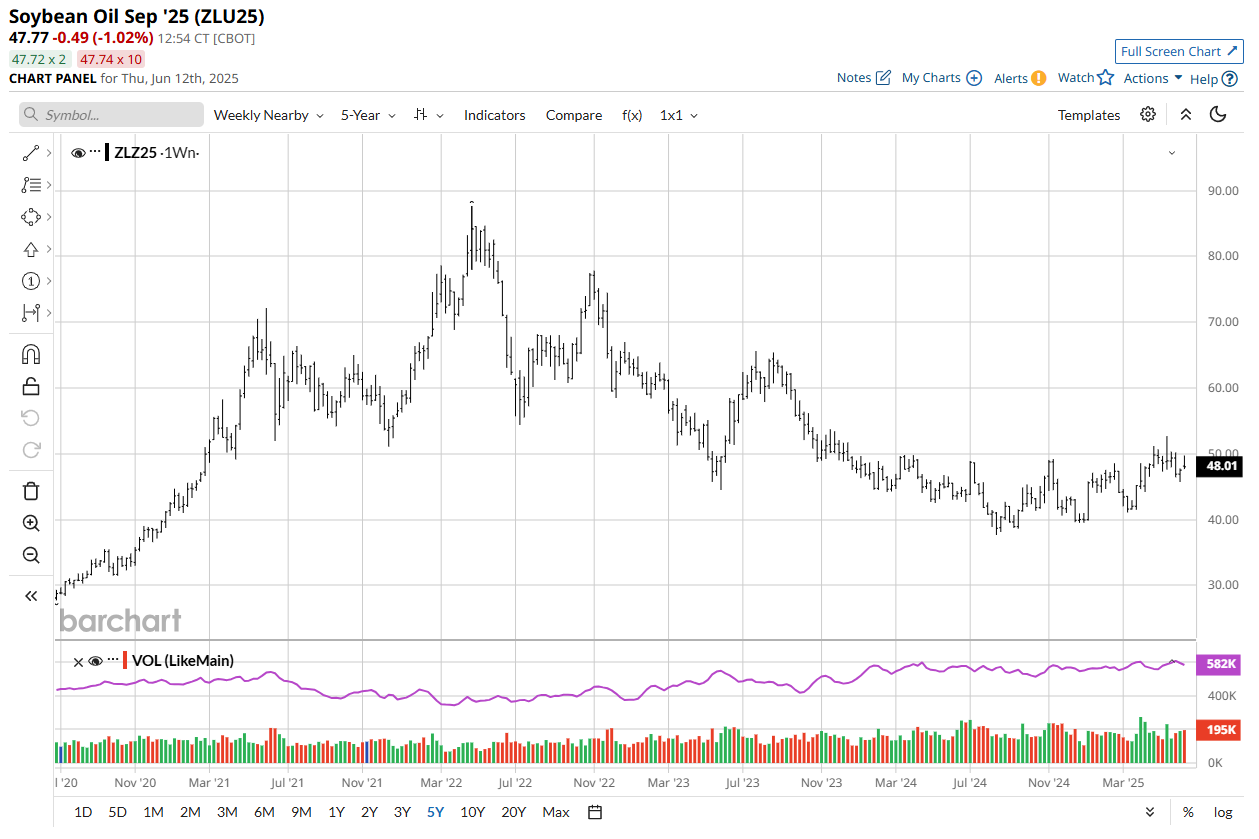This screenshot has width=1259, height=839.
Task: Select the 5Y time range
Action: [x=435, y=812]
